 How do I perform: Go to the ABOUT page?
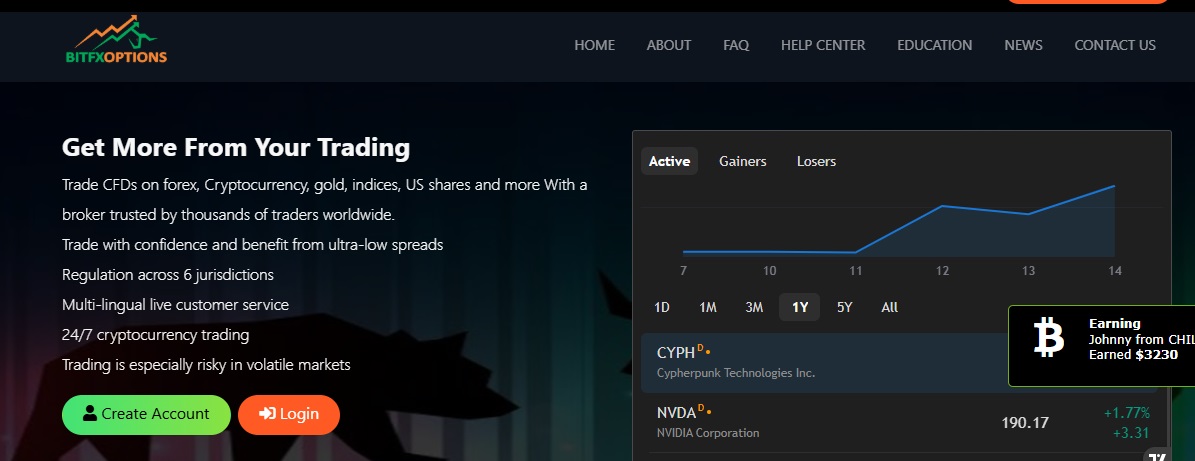pos(669,45)
